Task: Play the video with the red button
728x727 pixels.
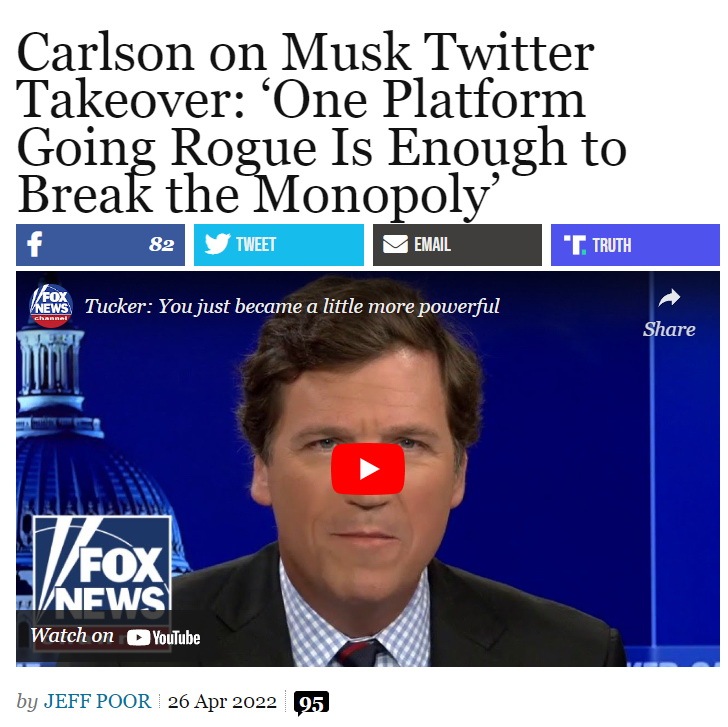Action: click(x=368, y=469)
